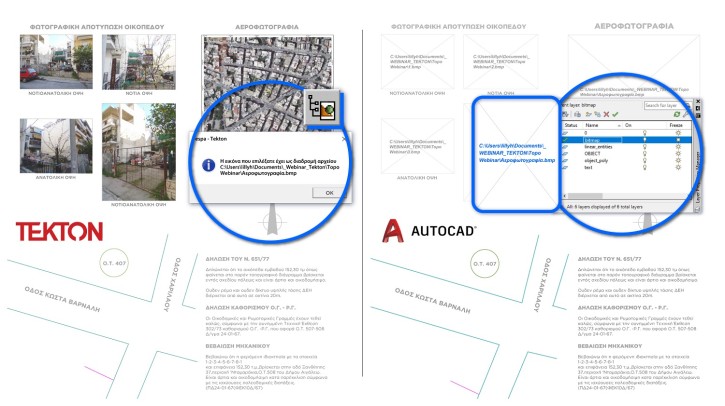
Task: Click the tall gate photo in Tekton
Action: coord(139,152)
